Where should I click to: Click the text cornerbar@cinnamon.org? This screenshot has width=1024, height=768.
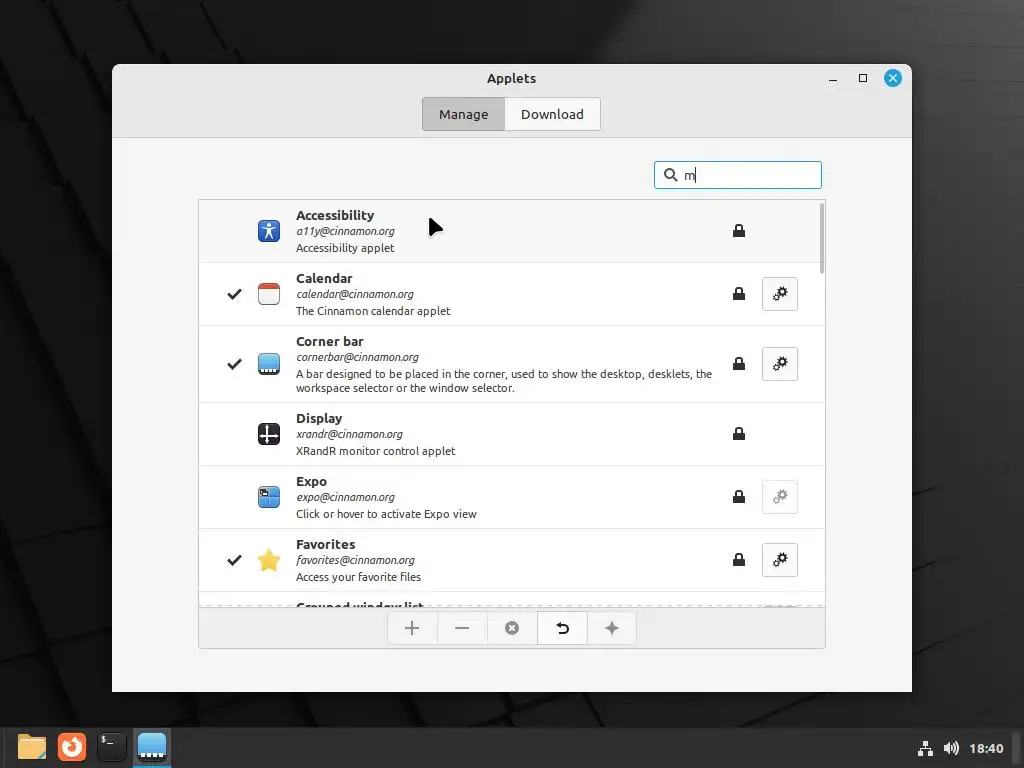click(357, 357)
